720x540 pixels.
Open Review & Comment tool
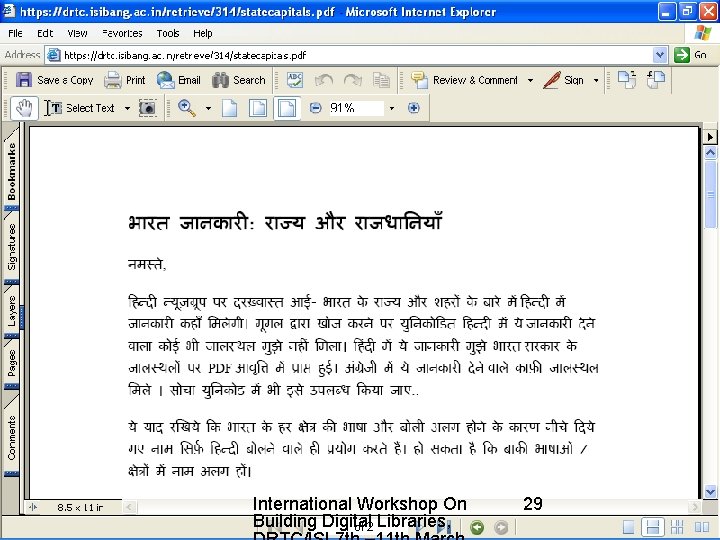[x=464, y=80]
